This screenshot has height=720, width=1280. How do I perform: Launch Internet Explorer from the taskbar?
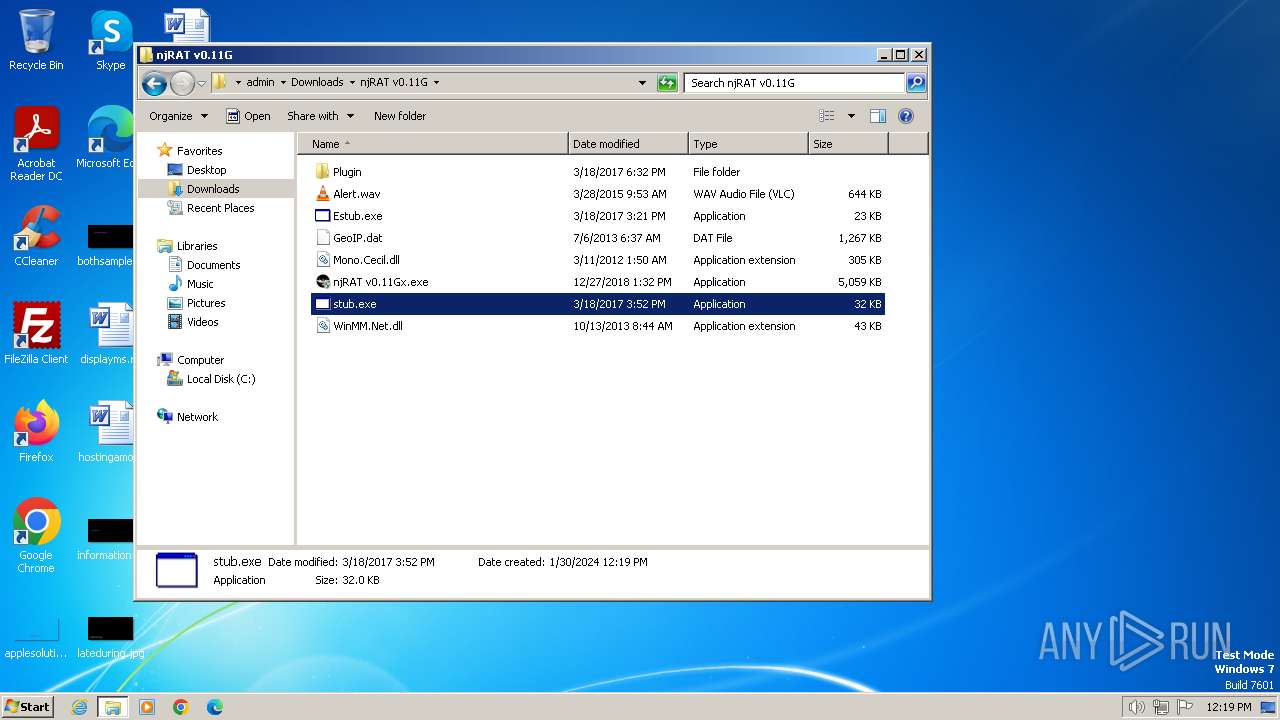click(x=79, y=707)
